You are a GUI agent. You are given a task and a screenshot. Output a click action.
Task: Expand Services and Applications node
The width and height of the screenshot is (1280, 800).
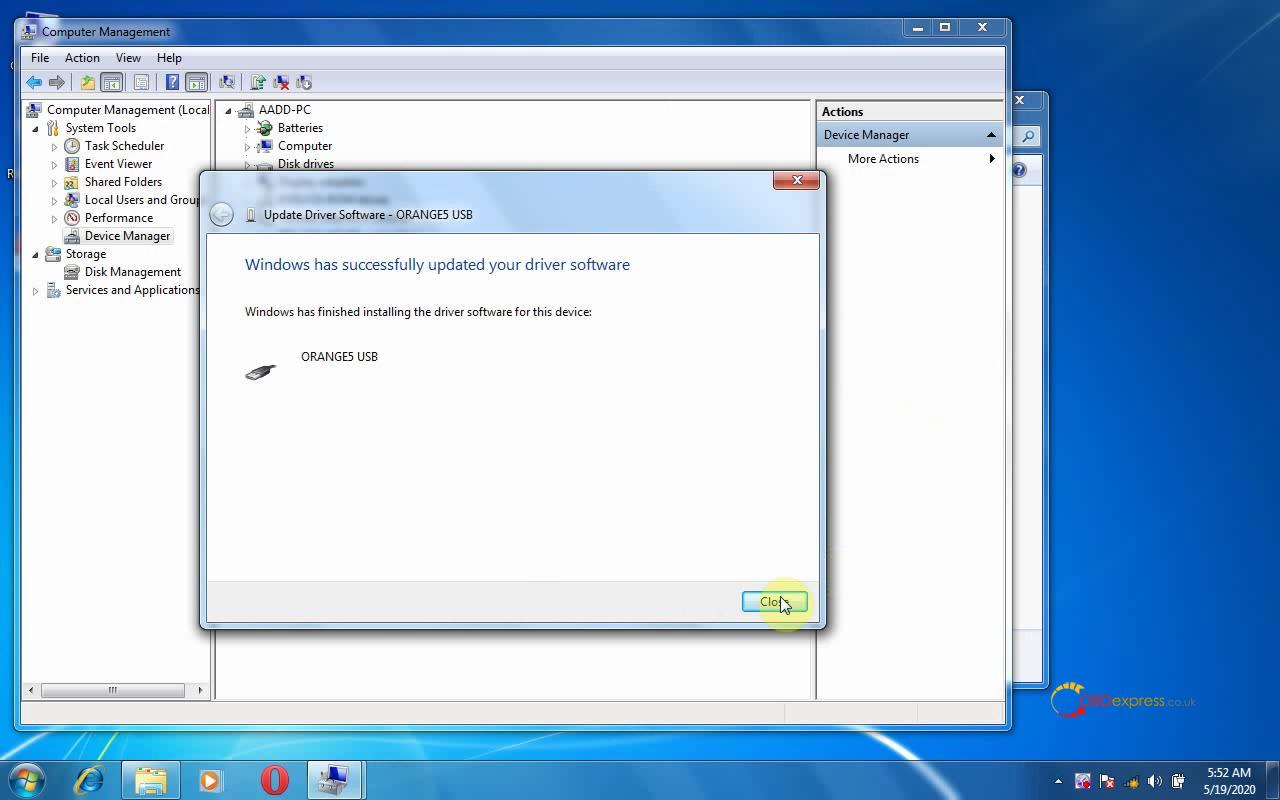coord(36,291)
